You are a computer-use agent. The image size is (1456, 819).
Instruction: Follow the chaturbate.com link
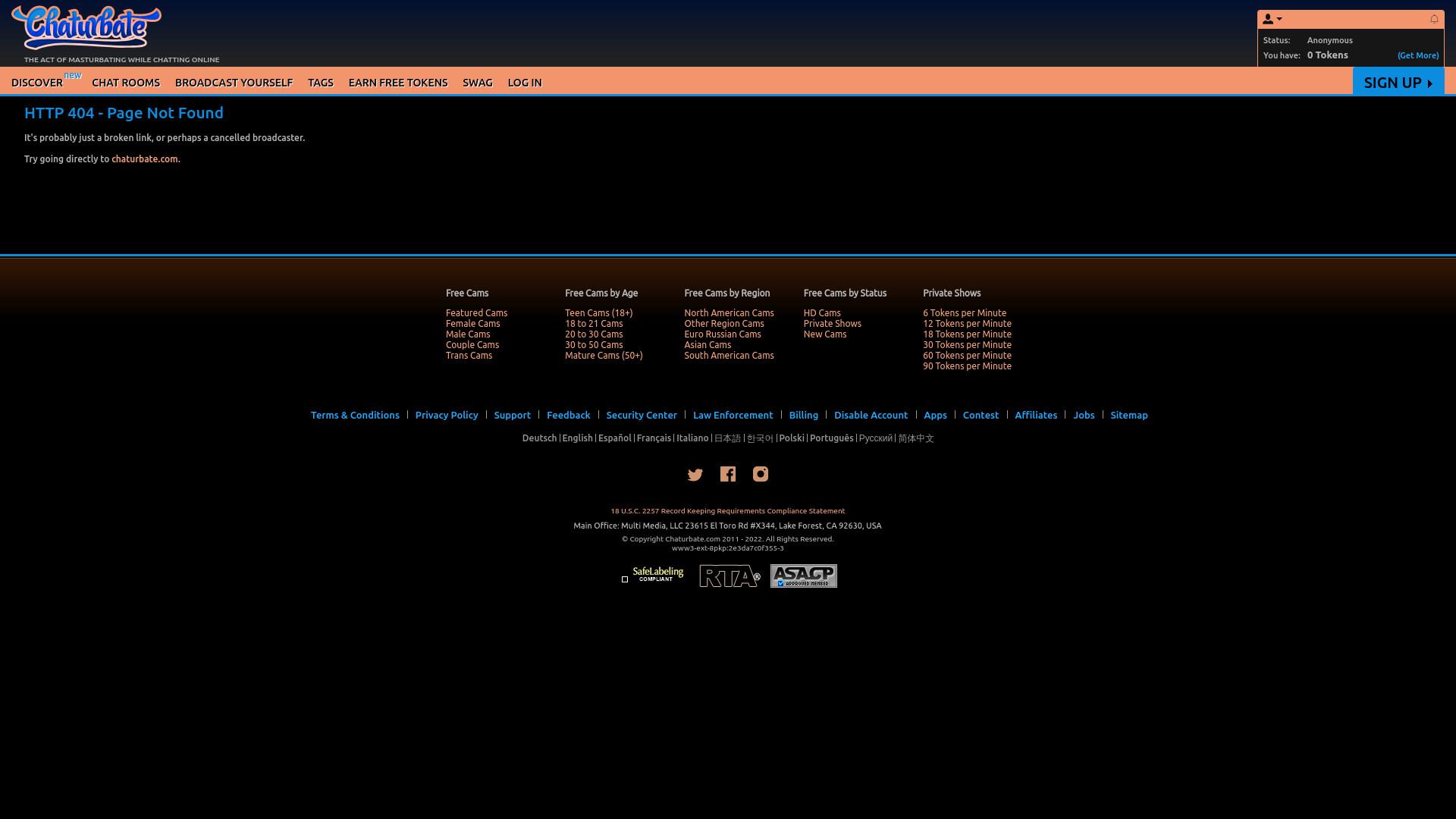coord(144,159)
